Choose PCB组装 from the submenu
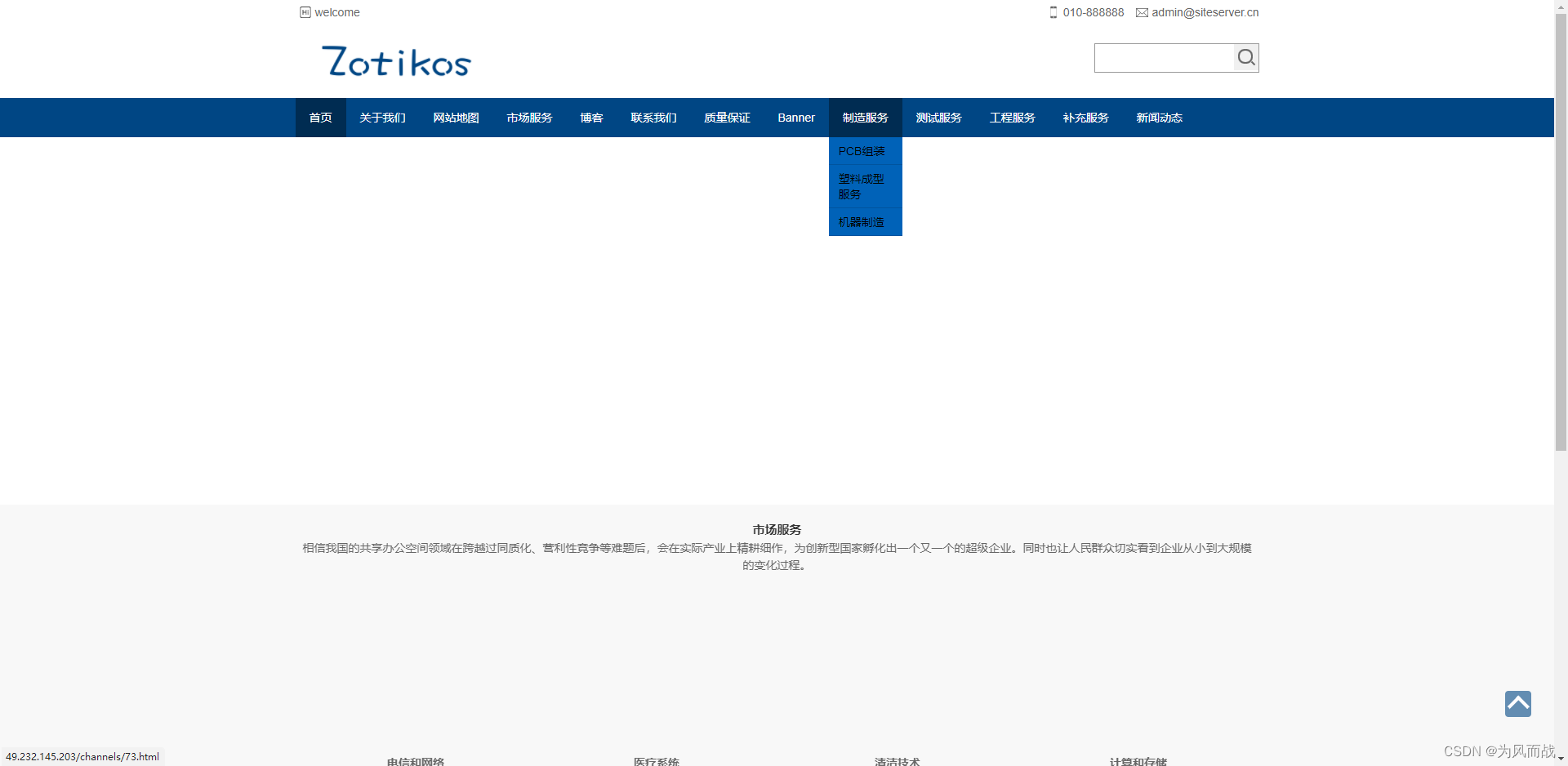Image resolution: width=1568 pixels, height=766 pixels. click(x=866, y=151)
